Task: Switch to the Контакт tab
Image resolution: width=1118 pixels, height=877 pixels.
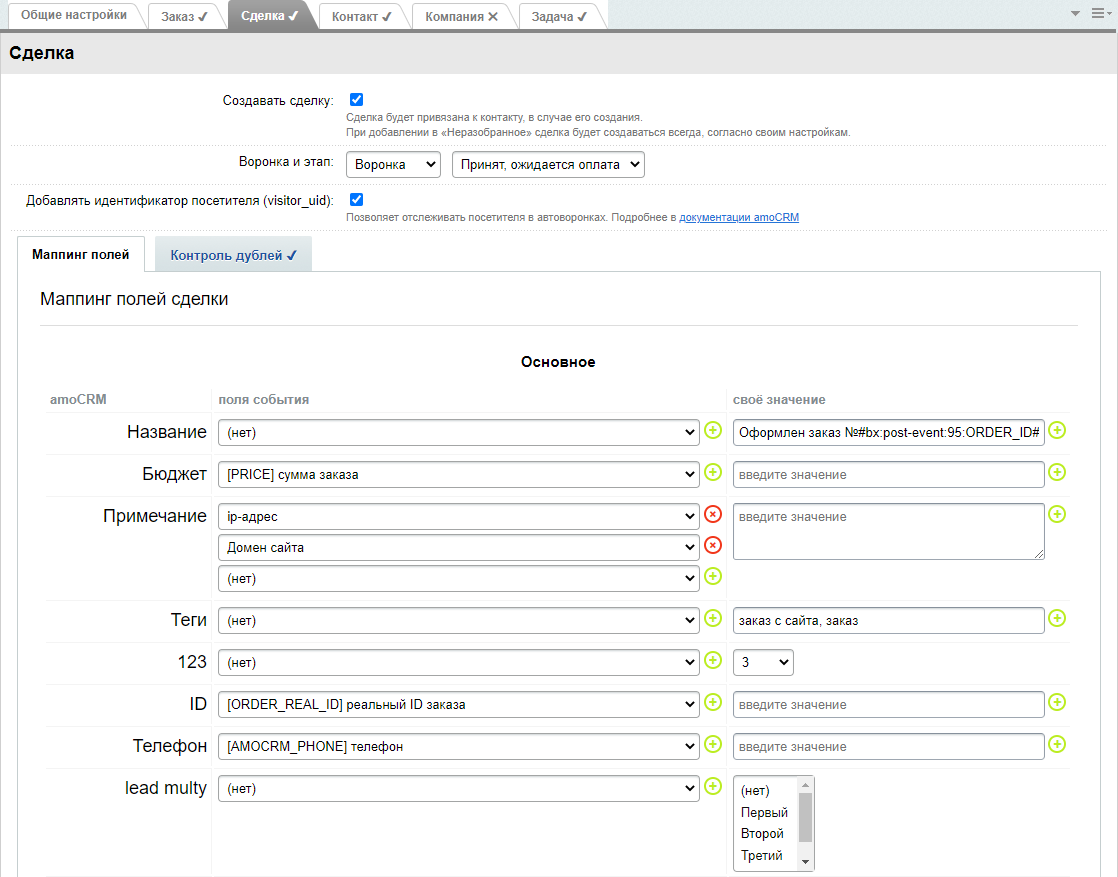Action: pos(361,17)
